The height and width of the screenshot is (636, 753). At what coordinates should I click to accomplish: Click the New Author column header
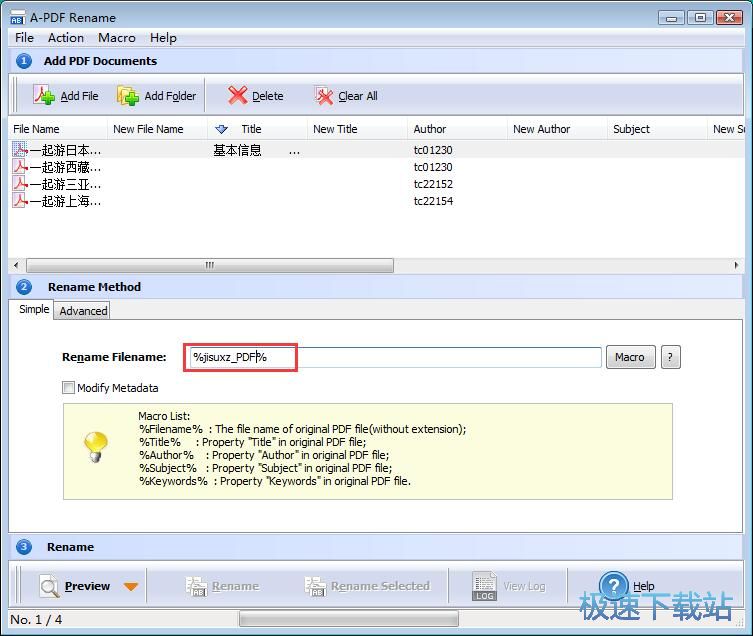point(541,129)
